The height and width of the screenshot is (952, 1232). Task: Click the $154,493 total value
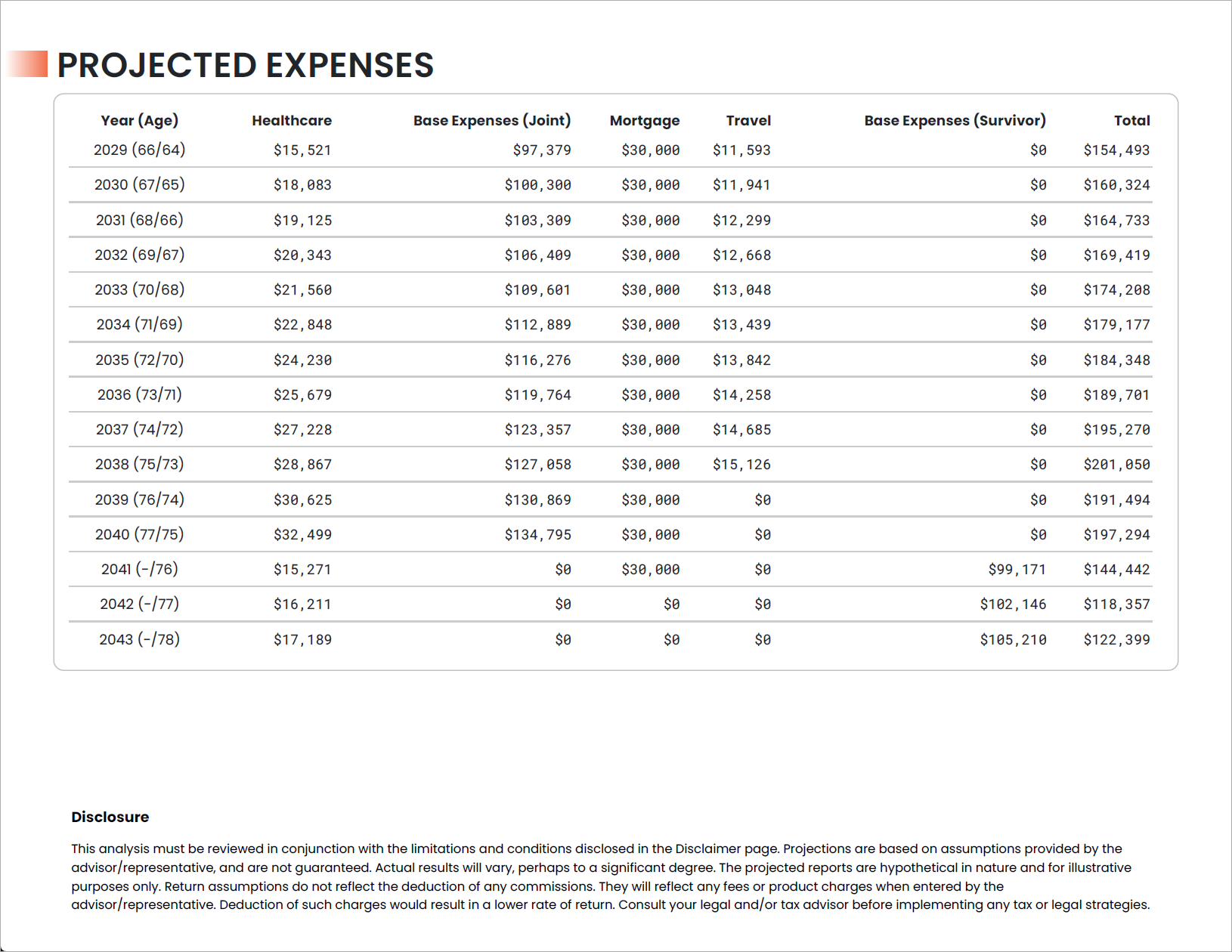tap(1116, 150)
